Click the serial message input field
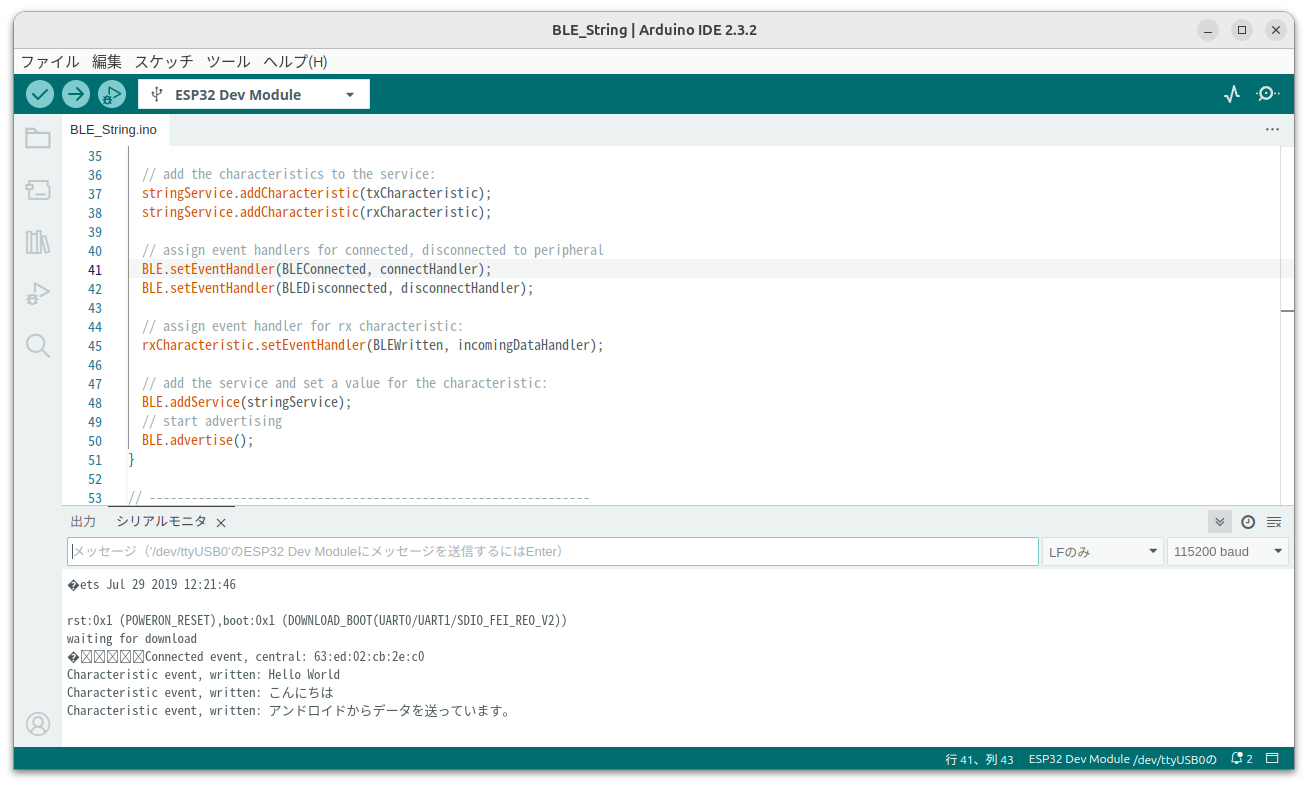Screen dimensions: 1308x786 coord(553,552)
